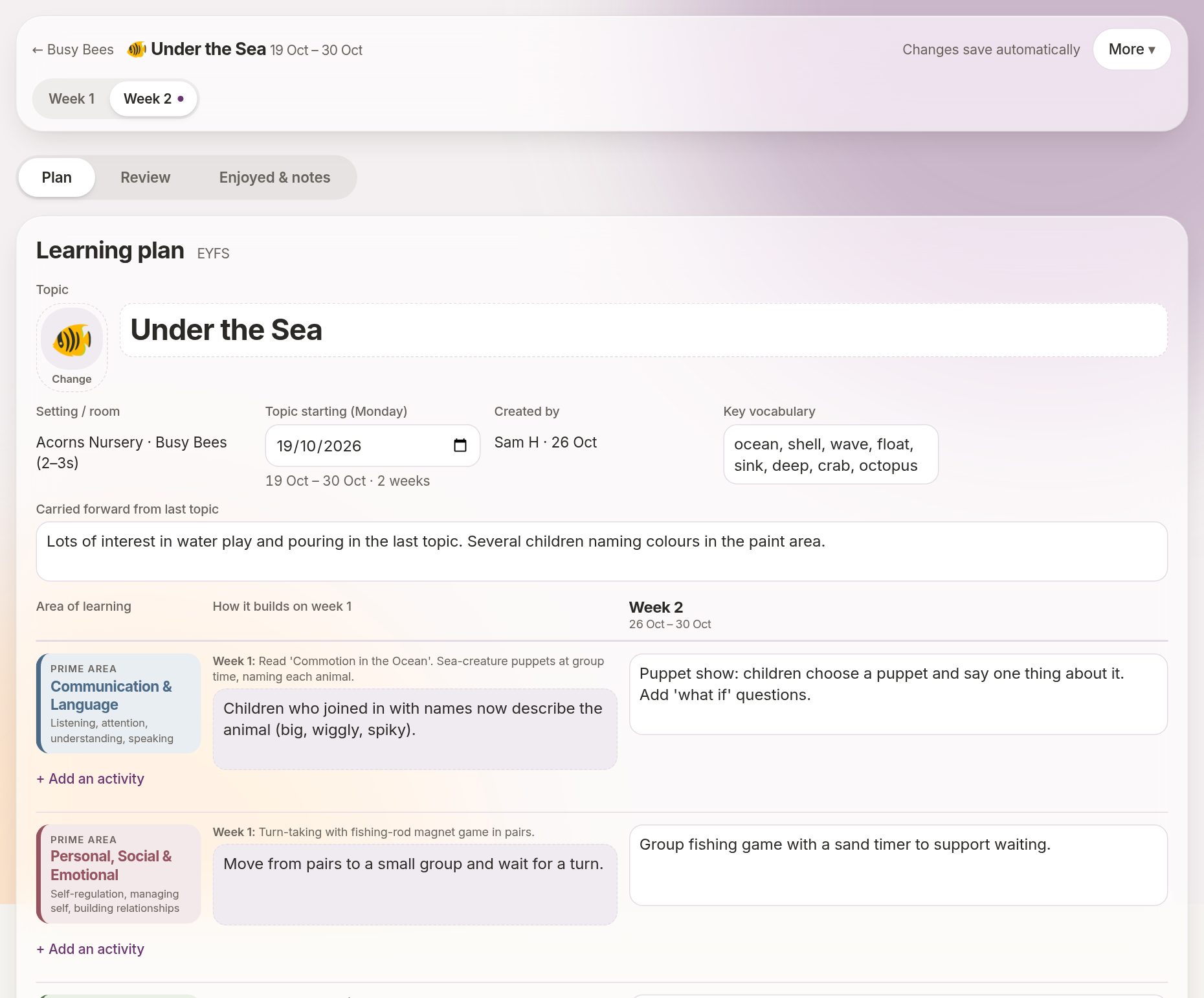
Task: Click the fish emoji in the header
Action: coord(137,49)
